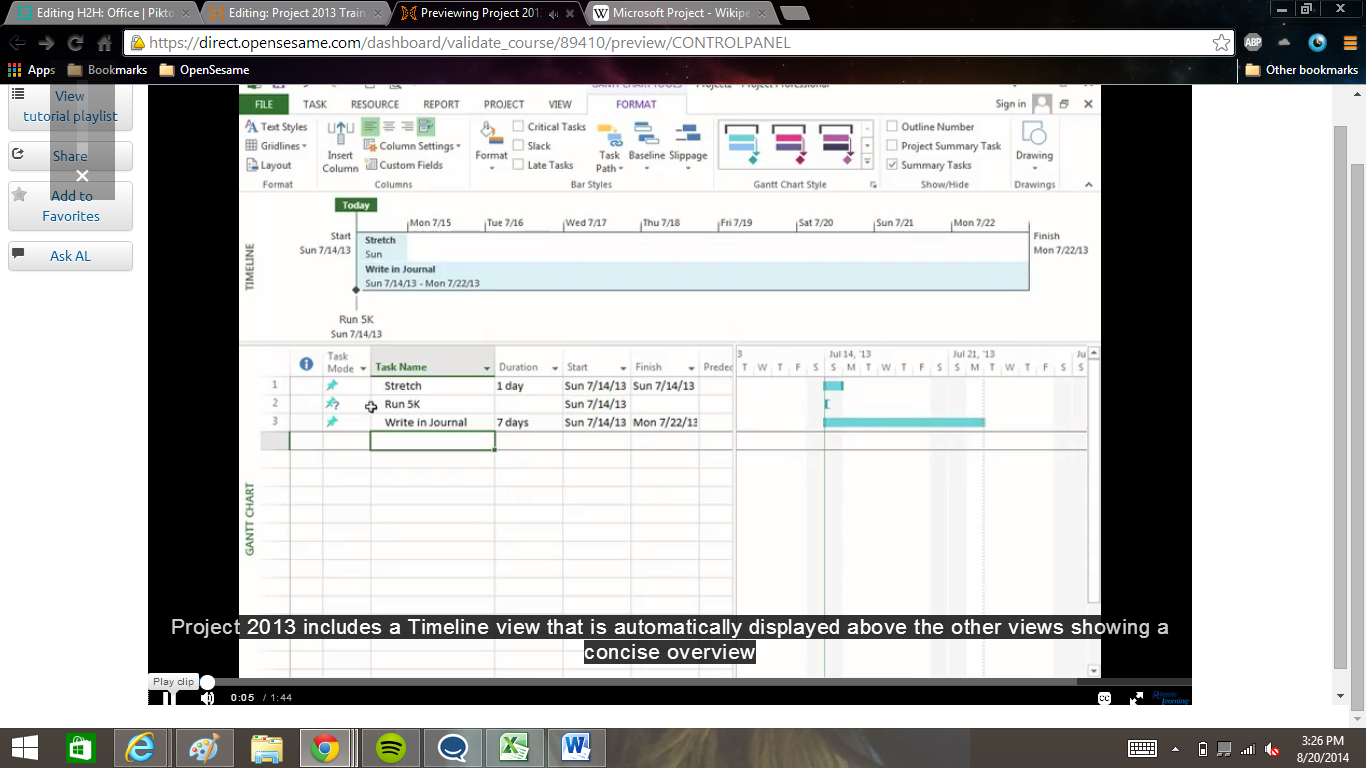This screenshot has height=768, width=1366.
Task: Enter fullscreen video mode
Action: tap(1137, 698)
